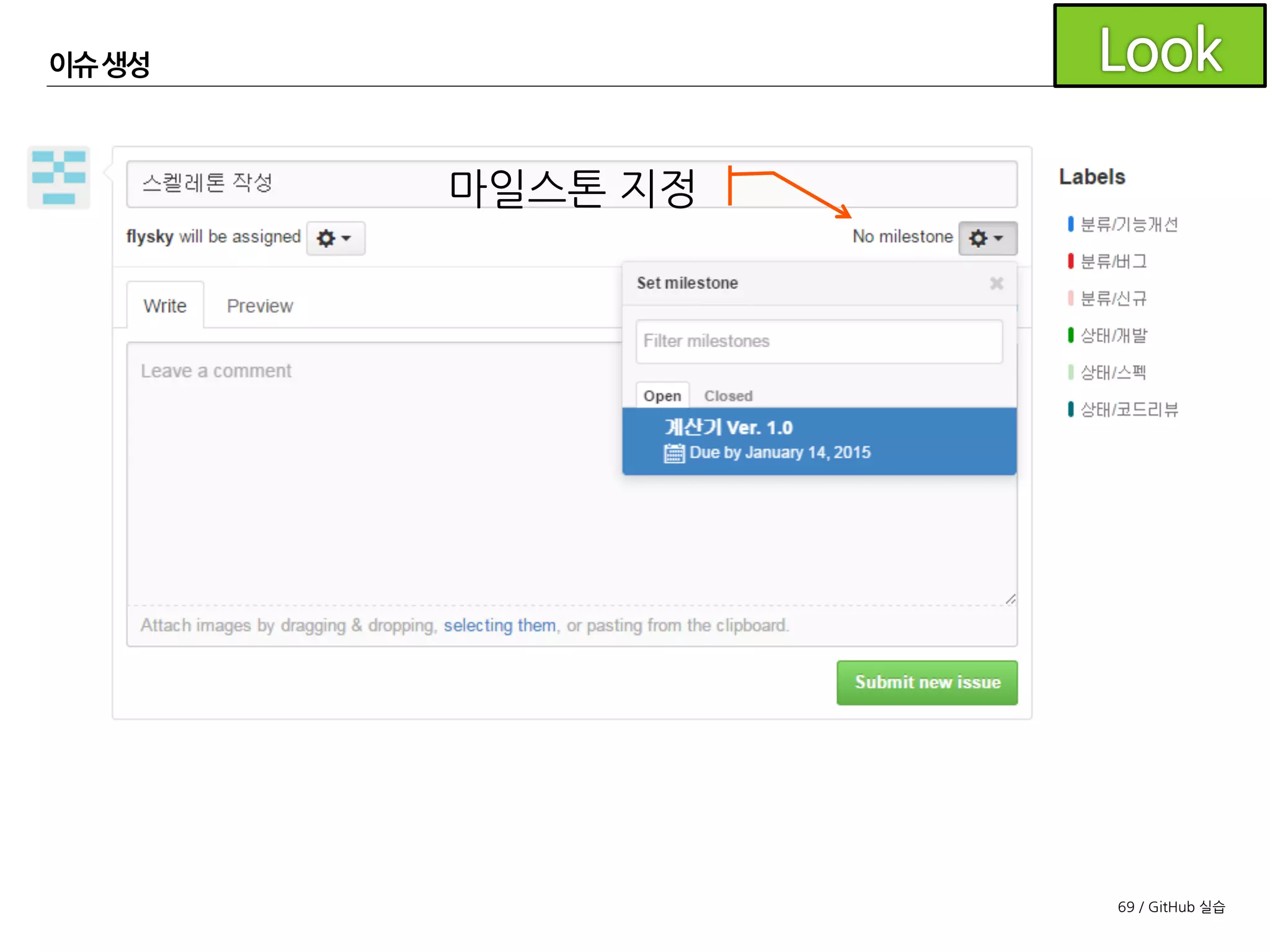Click Submit new issue button

(x=927, y=682)
